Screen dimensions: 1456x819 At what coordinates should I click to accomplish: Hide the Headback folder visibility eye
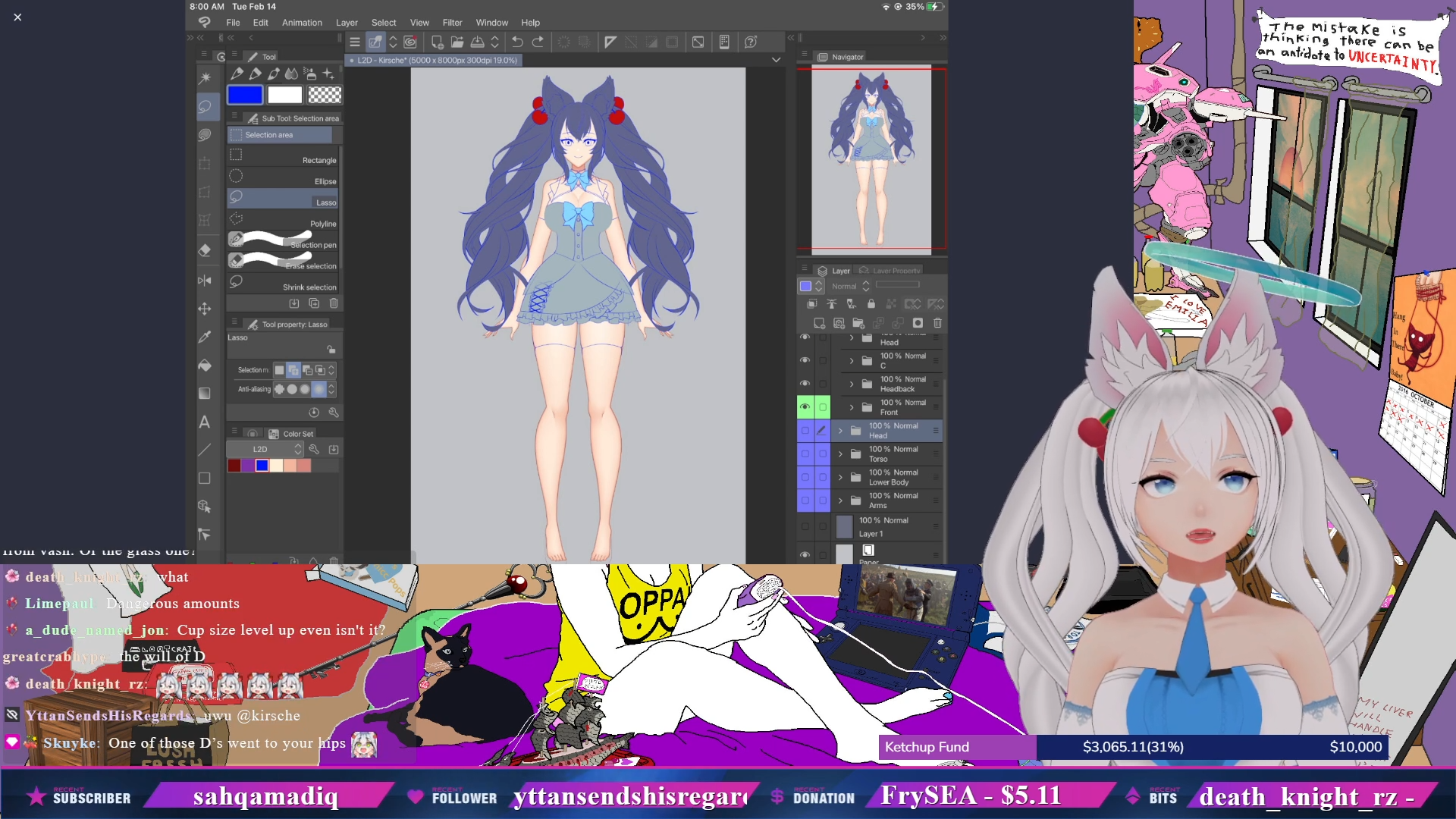(805, 384)
